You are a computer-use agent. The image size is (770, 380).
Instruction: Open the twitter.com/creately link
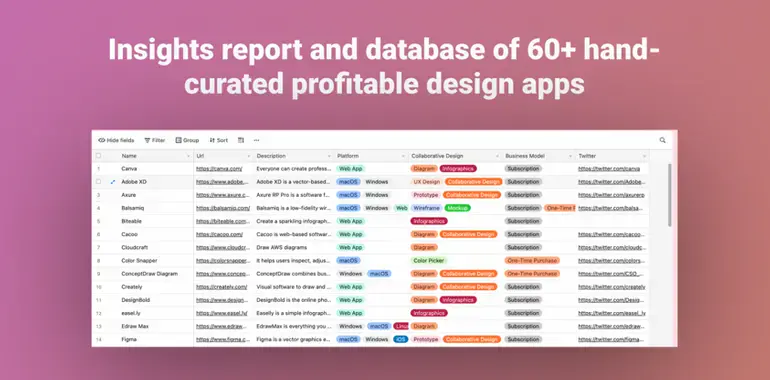612,287
